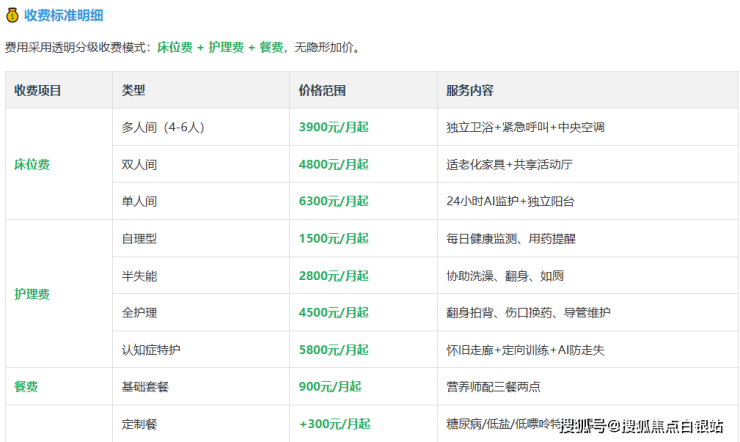Click the 3900元/月起 price
The height and width of the screenshot is (442, 740).
click(x=333, y=127)
